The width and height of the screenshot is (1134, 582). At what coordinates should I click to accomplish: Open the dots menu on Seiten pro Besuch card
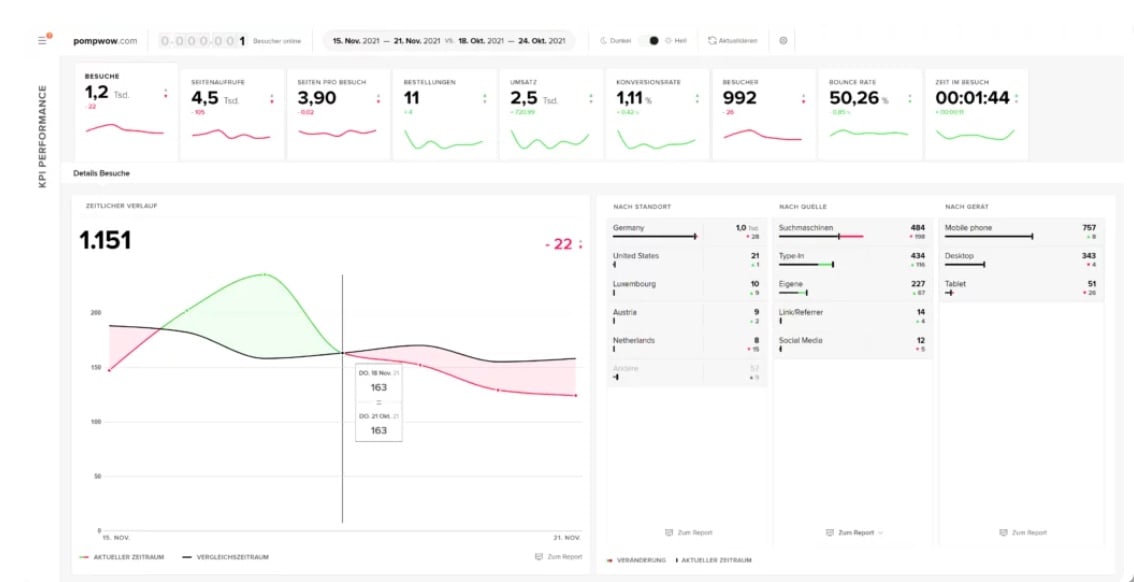[x=378, y=98]
